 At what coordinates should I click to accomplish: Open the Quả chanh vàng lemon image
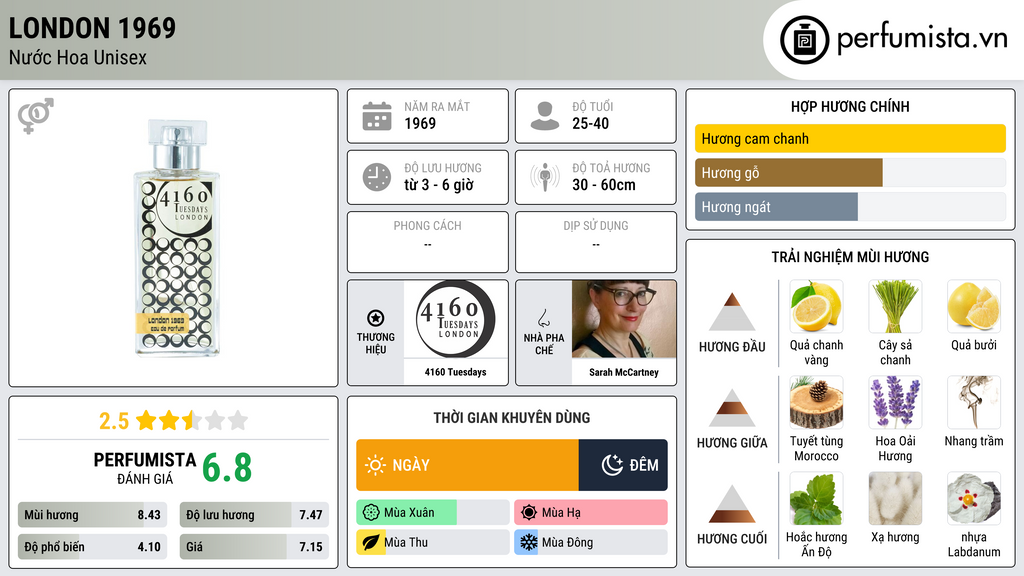coord(816,306)
